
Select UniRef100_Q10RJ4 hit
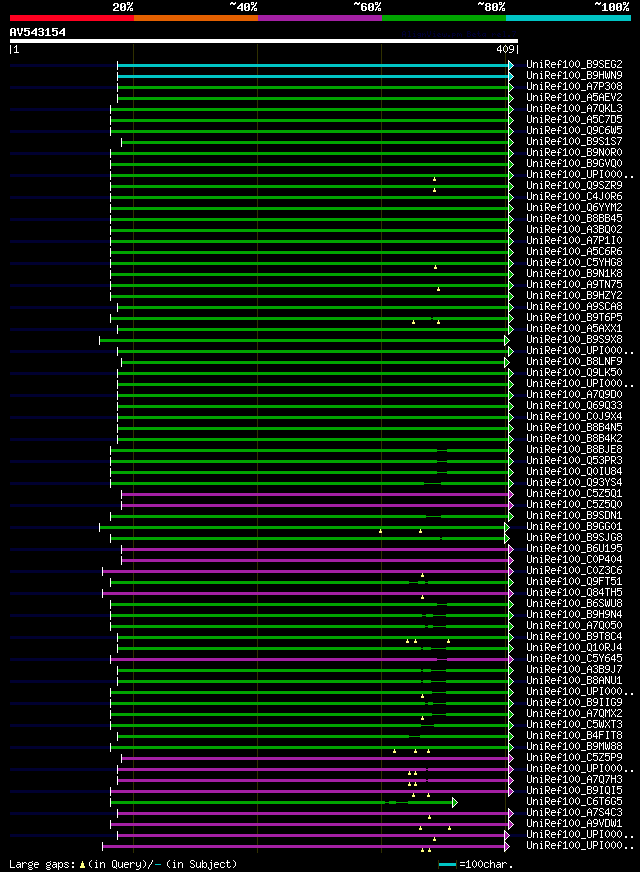click(x=574, y=647)
